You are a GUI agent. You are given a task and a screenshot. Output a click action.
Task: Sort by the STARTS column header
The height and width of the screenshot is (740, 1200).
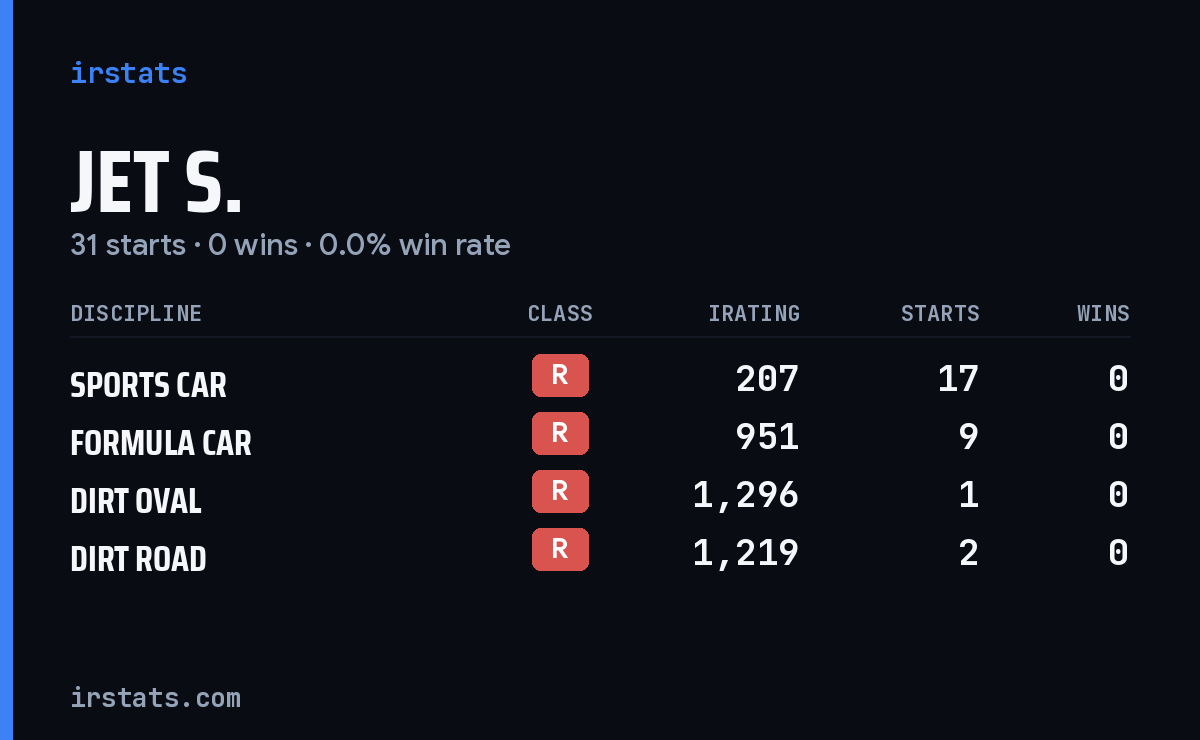[x=940, y=314]
